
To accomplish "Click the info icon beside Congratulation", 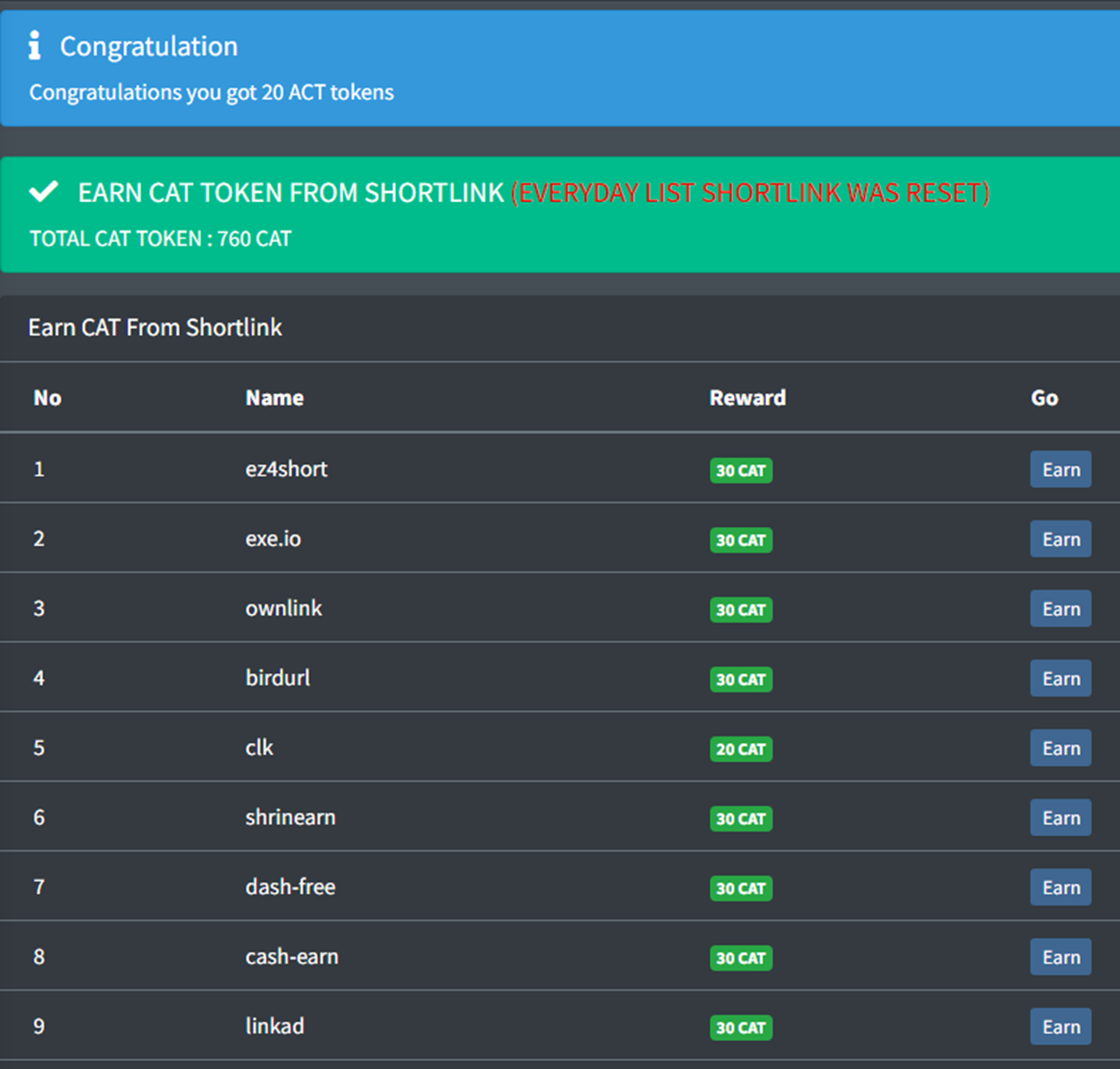I will [x=35, y=46].
